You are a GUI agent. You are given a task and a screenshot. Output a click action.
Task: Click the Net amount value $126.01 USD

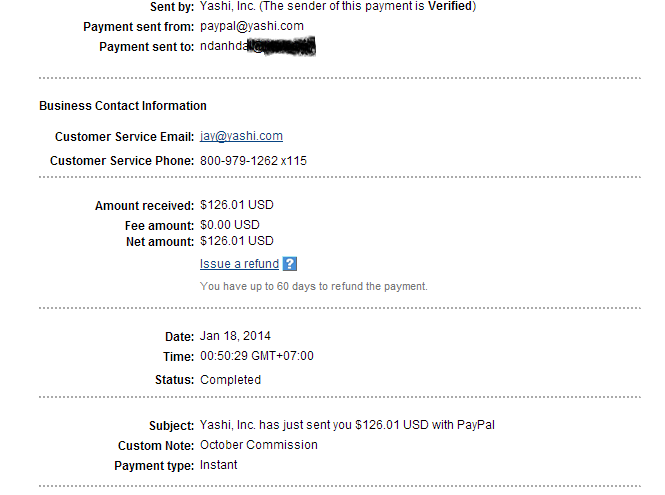pos(236,241)
